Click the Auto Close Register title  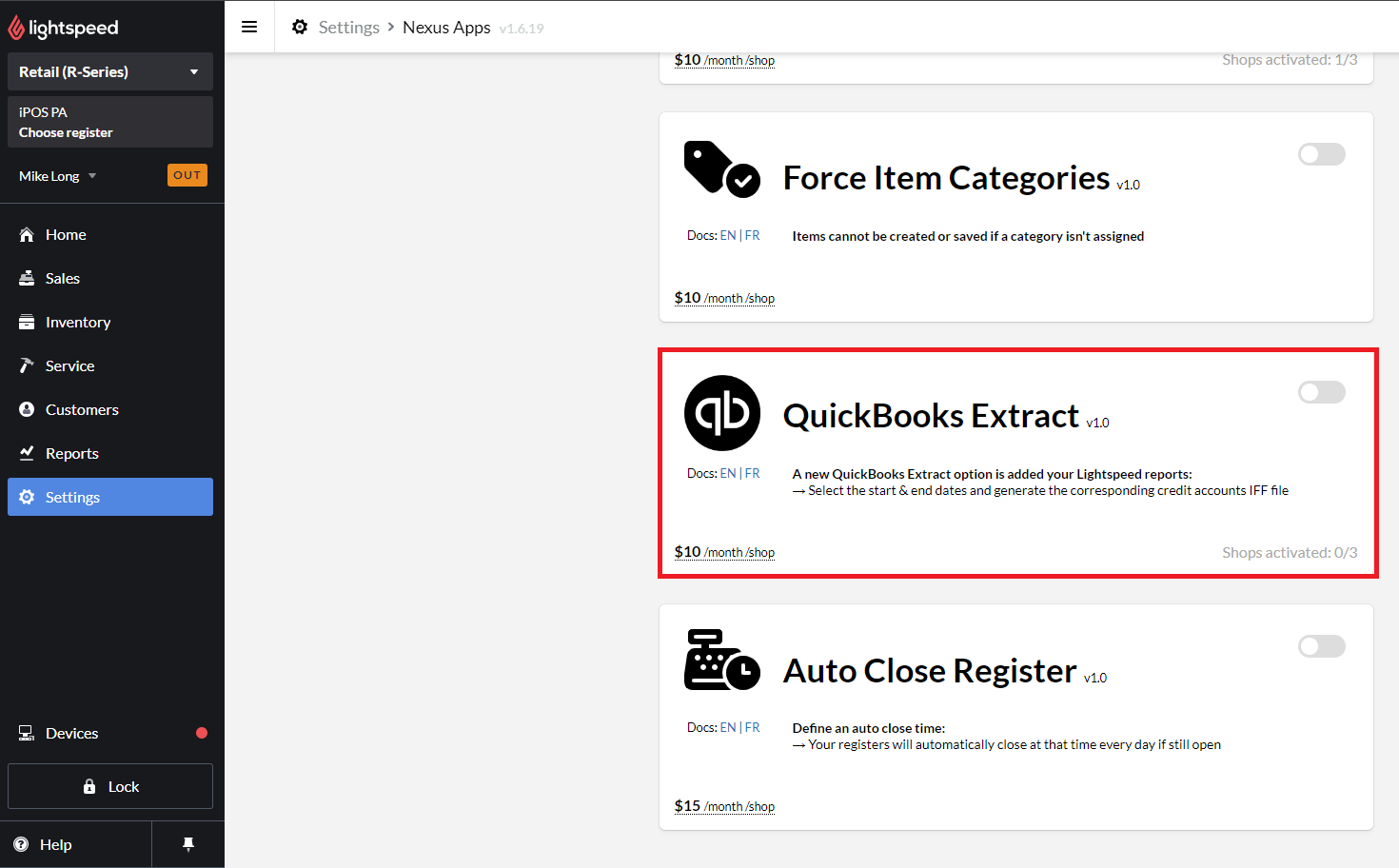click(x=930, y=671)
